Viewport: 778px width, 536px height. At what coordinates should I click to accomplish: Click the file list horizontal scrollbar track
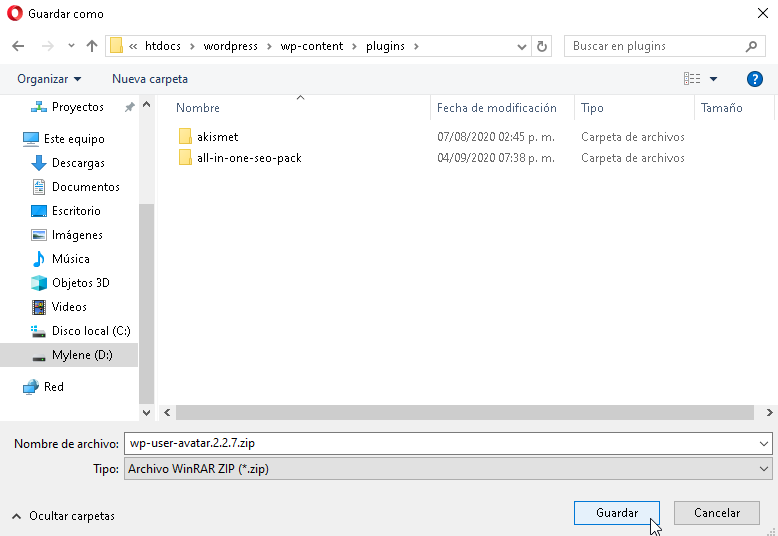pyautogui.click(x=465, y=412)
